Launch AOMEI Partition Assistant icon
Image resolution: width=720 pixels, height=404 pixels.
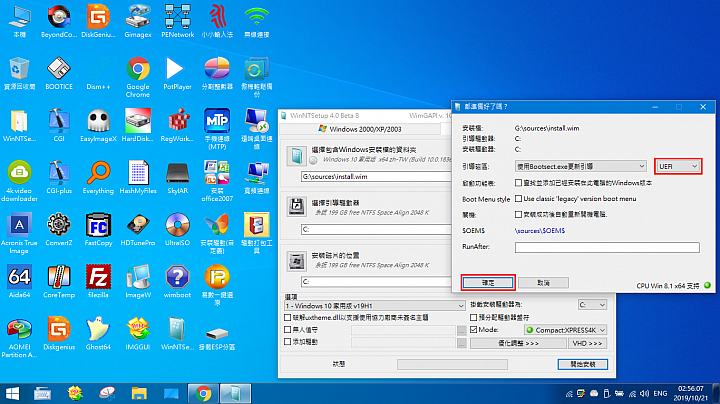pyautogui.click(x=19, y=337)
